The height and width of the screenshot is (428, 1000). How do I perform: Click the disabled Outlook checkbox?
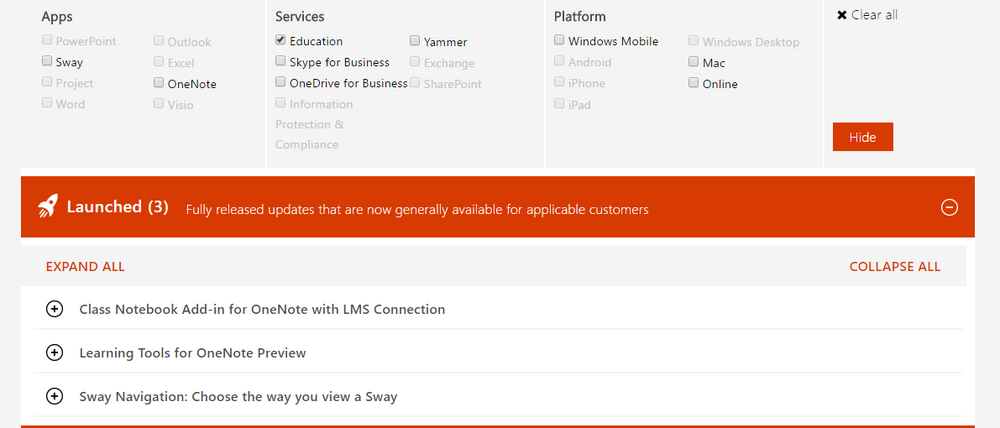[x=158, y=41]
